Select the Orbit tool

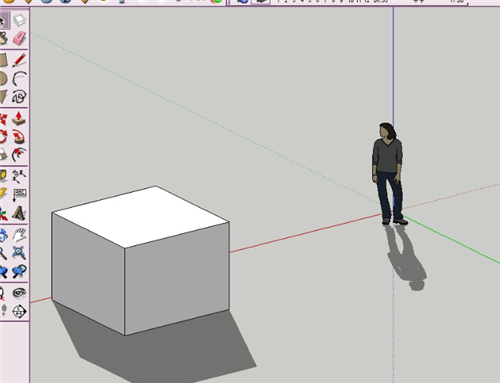pyautogui.click(x=3, y=235)
